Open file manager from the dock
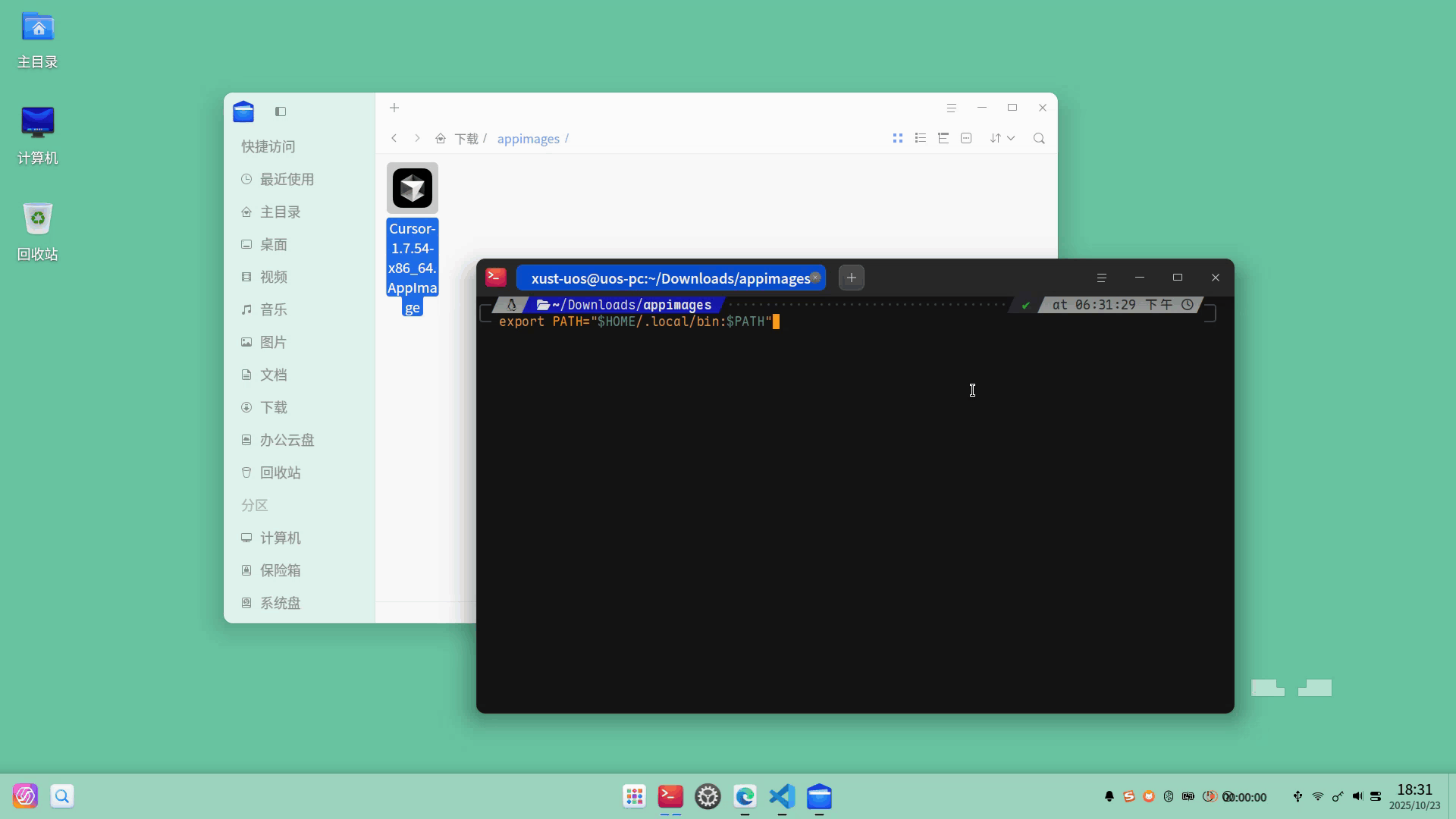 [819, 796]
